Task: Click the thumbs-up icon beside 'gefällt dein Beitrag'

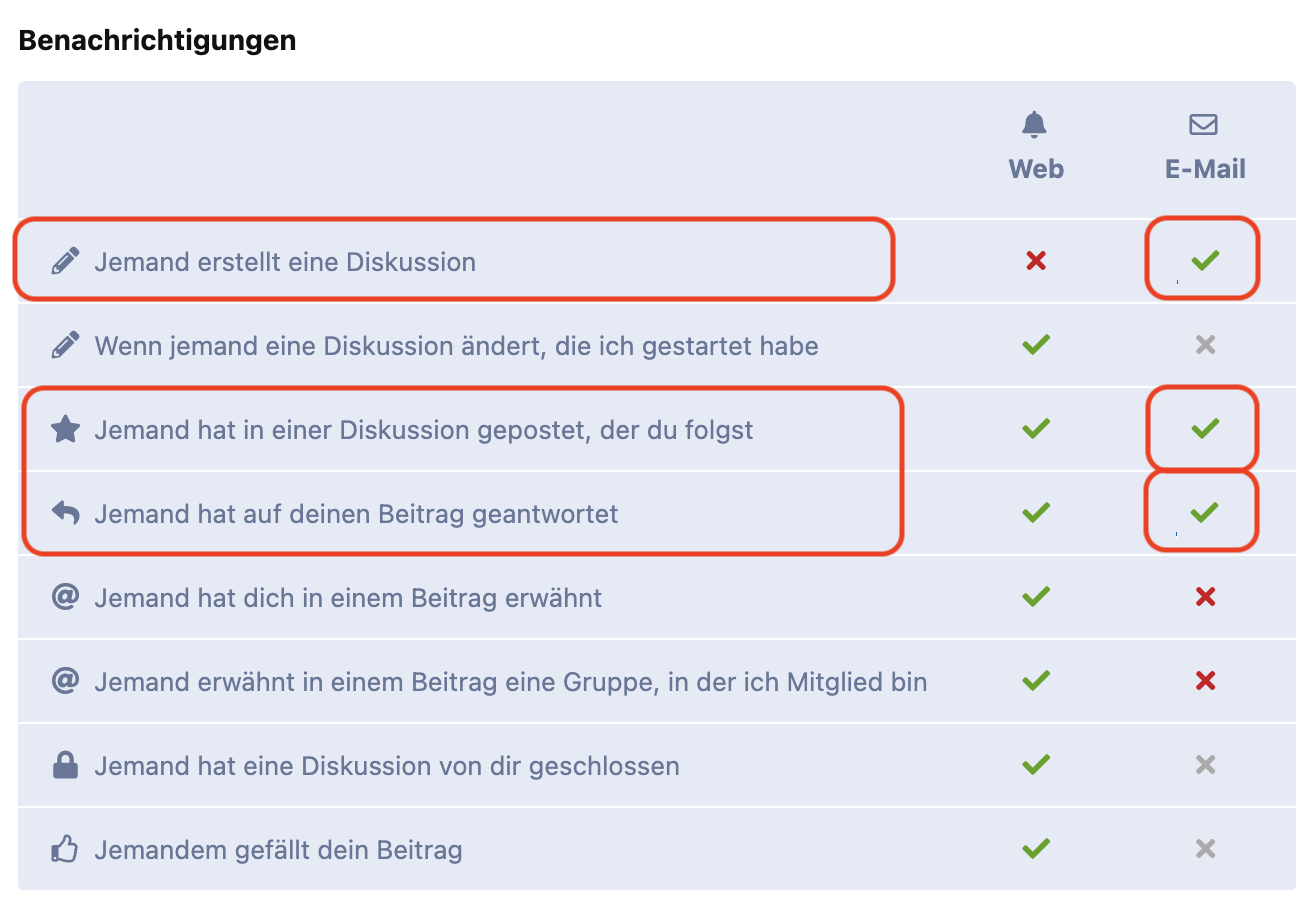Action: tap(65, 850)
